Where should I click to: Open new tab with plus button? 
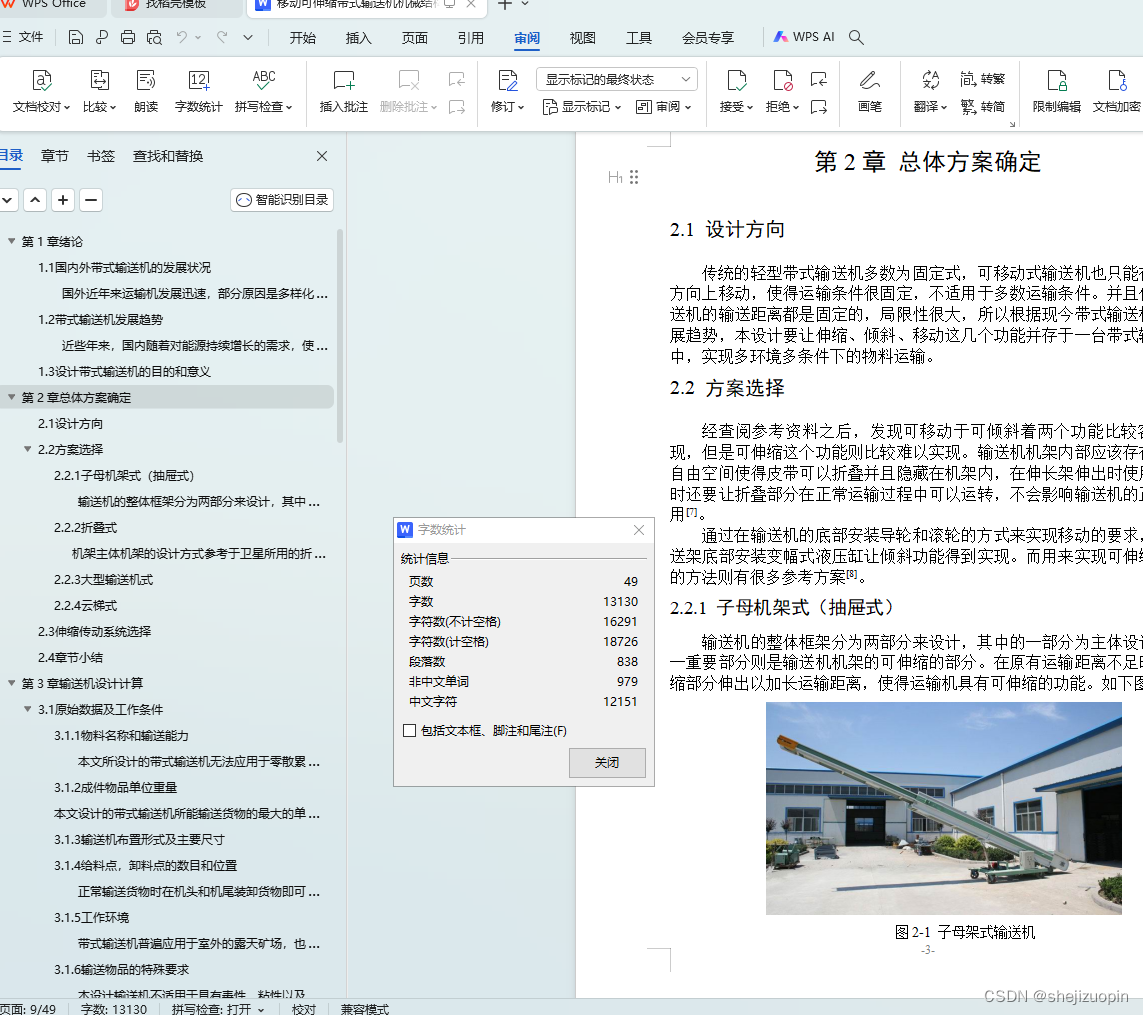[504, 4]
